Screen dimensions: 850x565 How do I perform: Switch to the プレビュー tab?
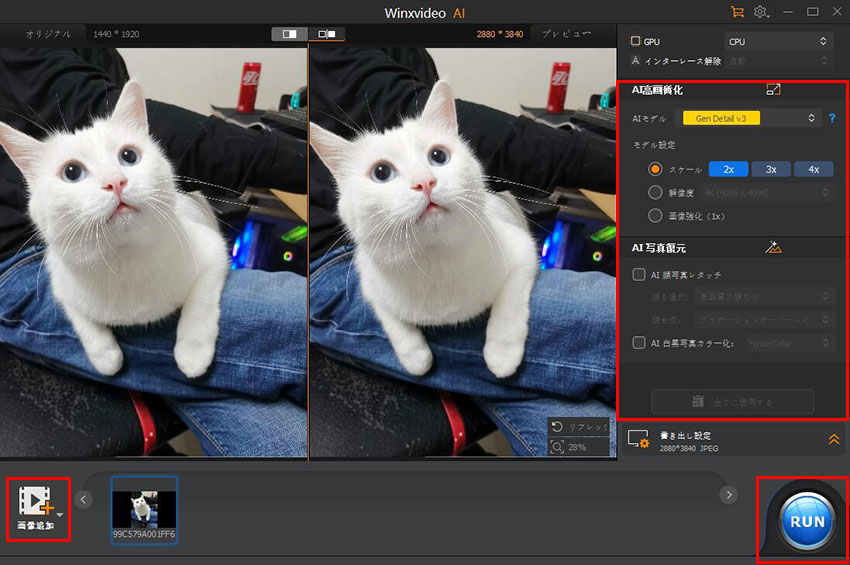coord(566,34)
